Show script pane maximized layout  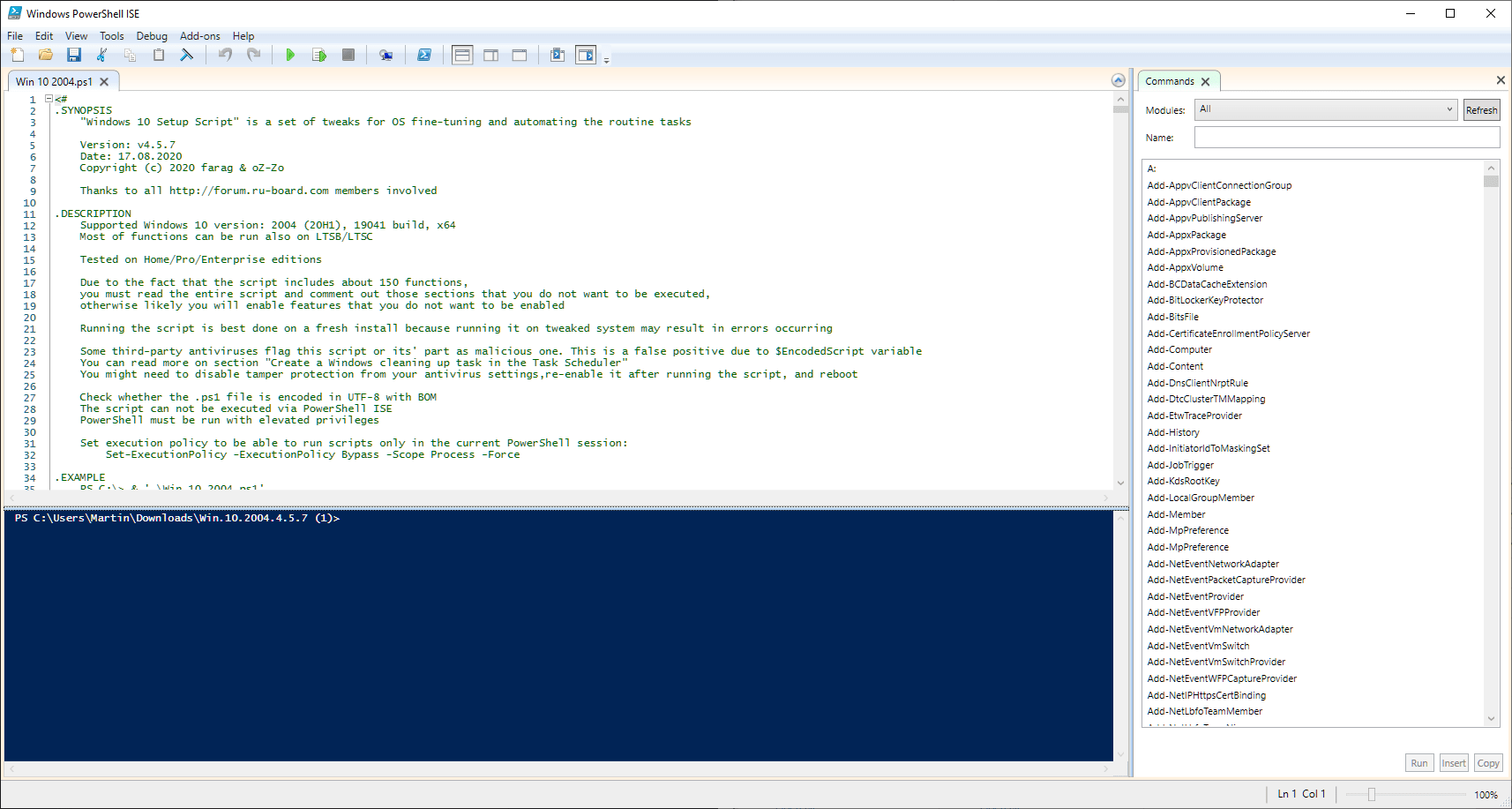(520, 55)
